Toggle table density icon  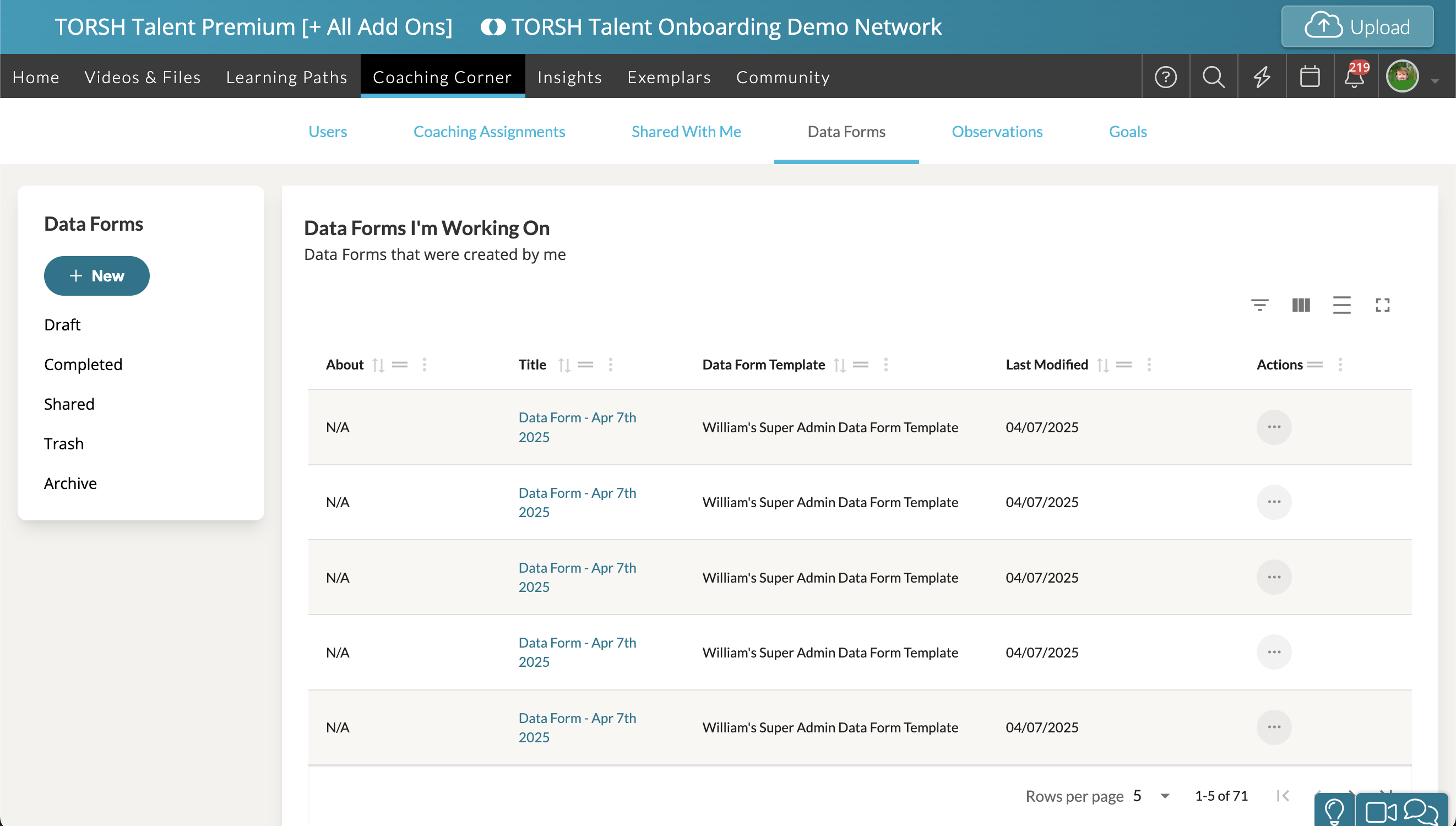point(1341,305)
